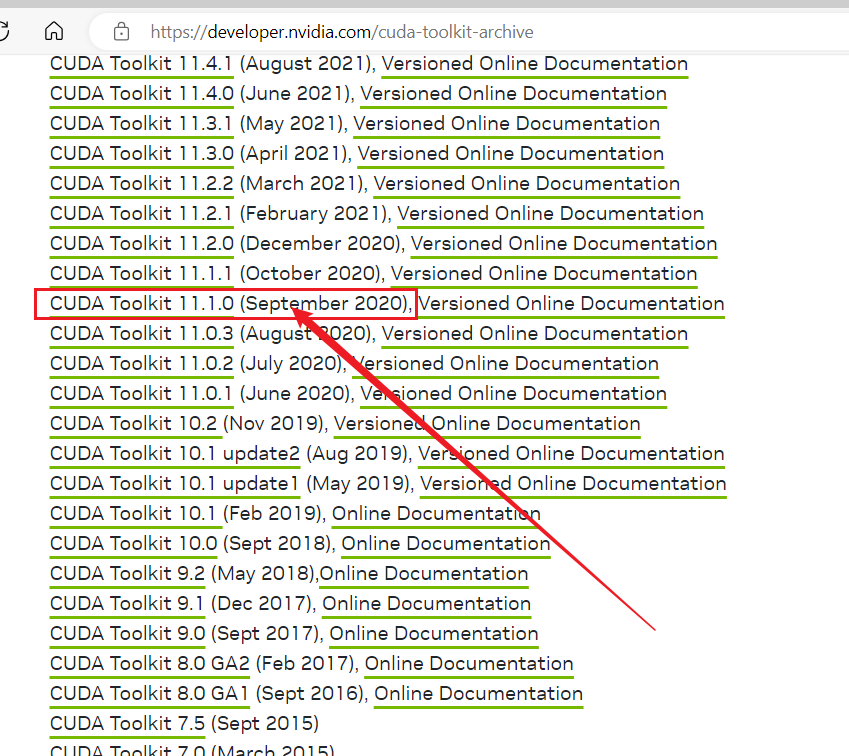Viewport: 849px width, 756px height.
Task: Open Versioned Online Documentation for 11.2.0
Action: (x=564, y=244)
